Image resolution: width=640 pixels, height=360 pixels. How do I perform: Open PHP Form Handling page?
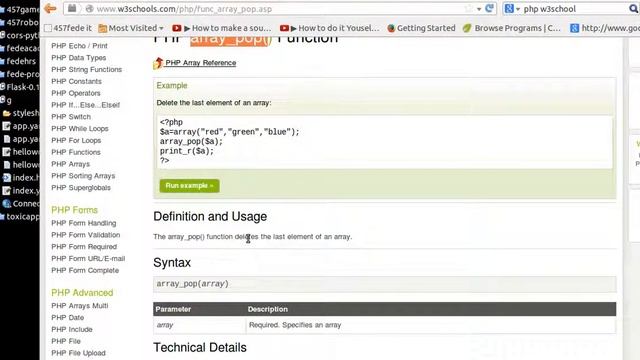pyautogui.click(x=84, y=223)
